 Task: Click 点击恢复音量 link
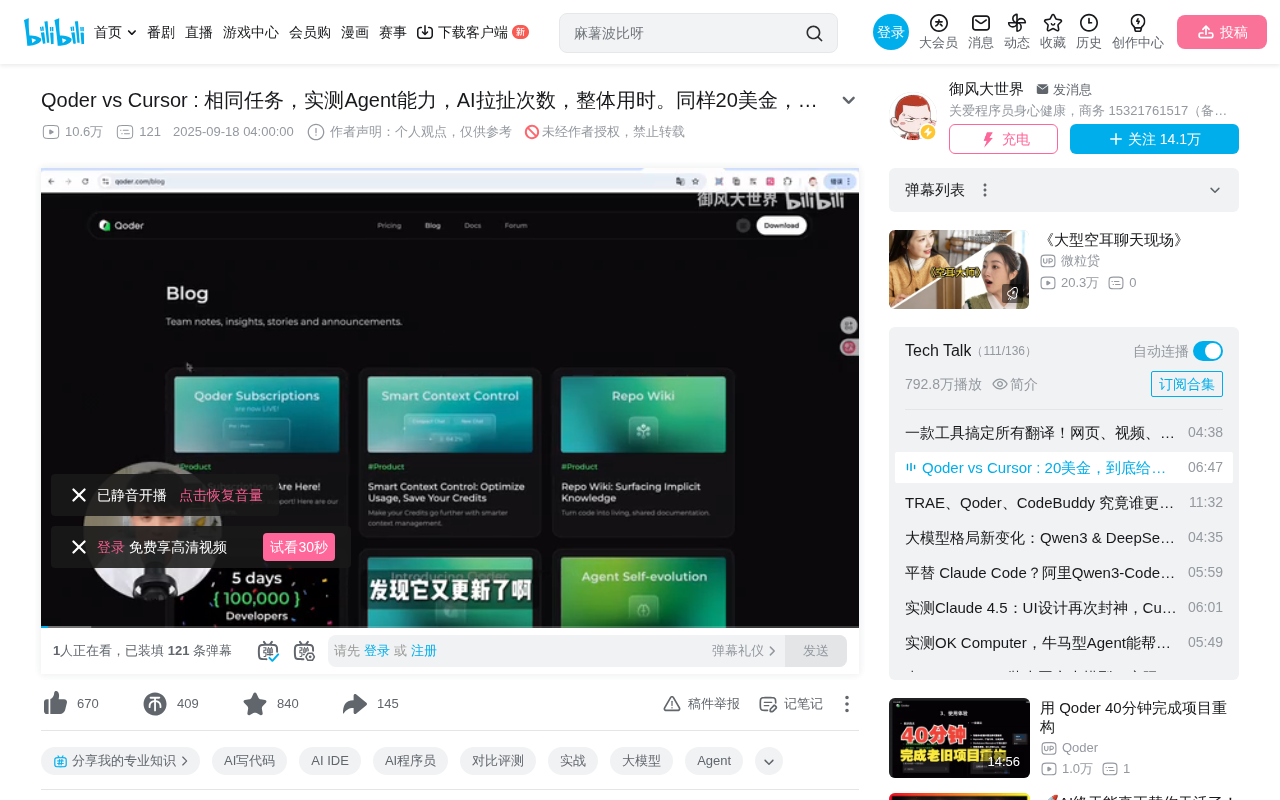pos(221,495)
